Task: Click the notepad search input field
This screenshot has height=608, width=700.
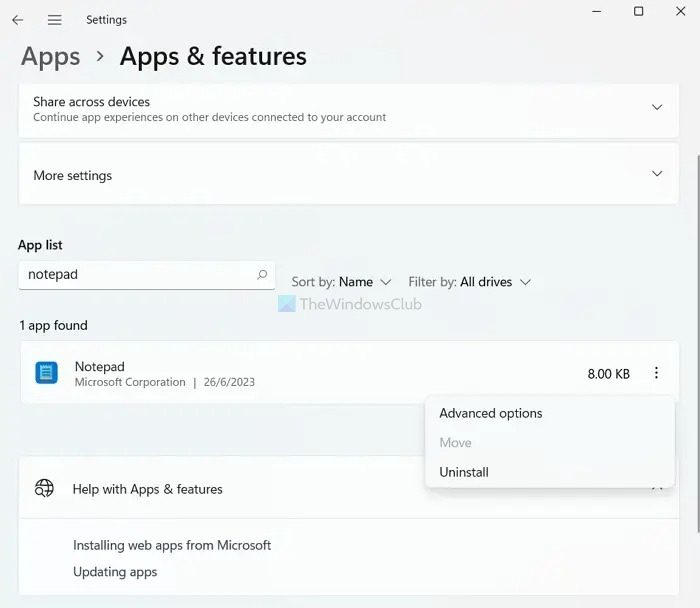Action: click(147, 275)
